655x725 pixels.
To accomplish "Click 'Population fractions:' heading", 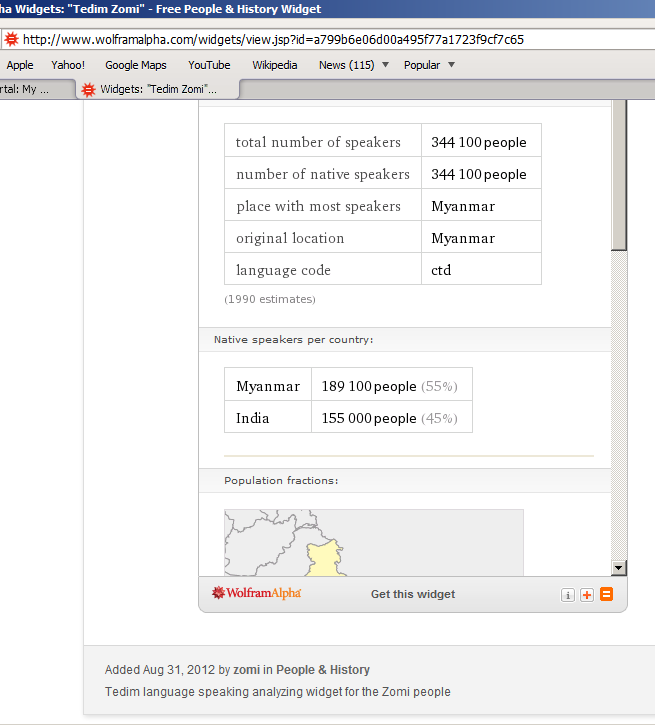I will [281, 480].
